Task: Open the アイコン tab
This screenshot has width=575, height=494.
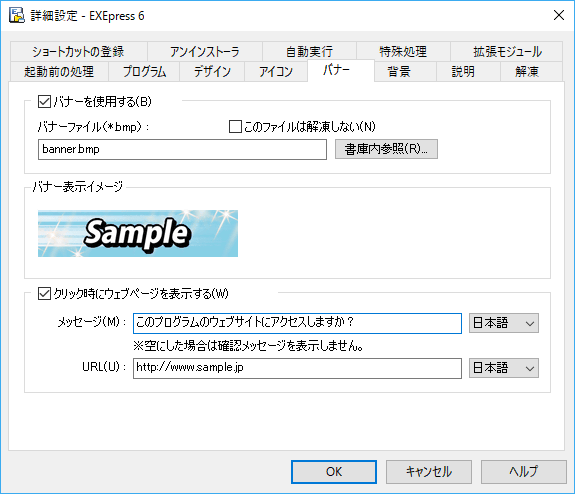Action: tap(276, 72)
